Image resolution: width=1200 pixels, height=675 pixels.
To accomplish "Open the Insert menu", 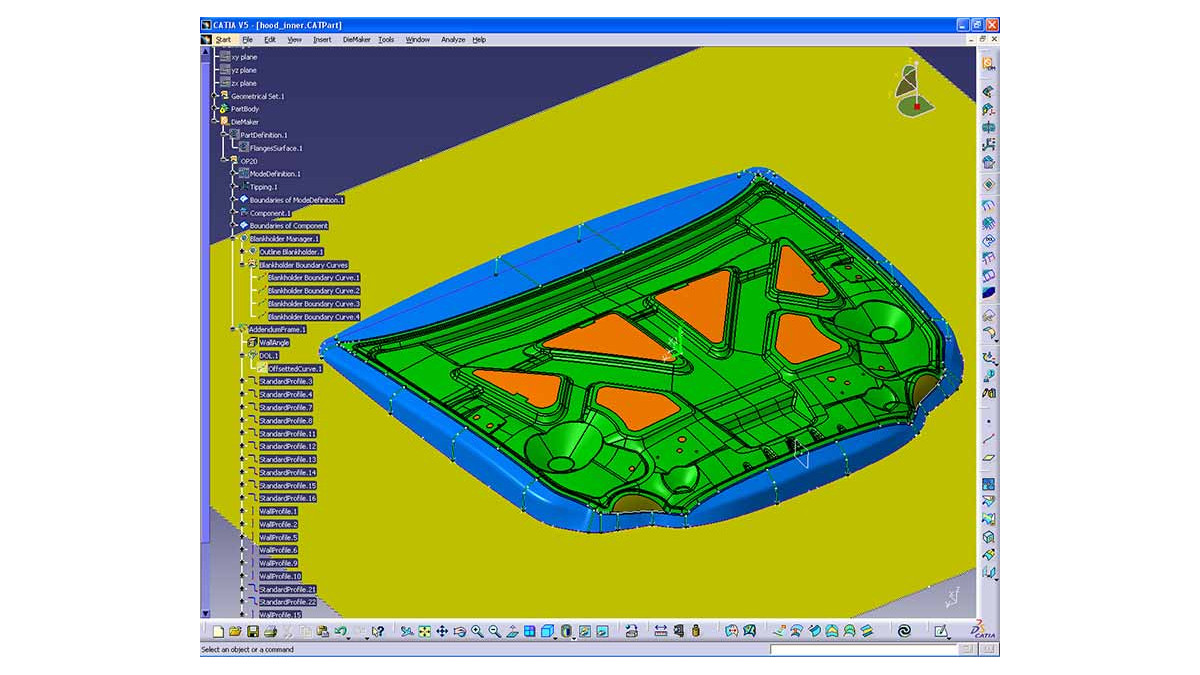I will (322, 40).
